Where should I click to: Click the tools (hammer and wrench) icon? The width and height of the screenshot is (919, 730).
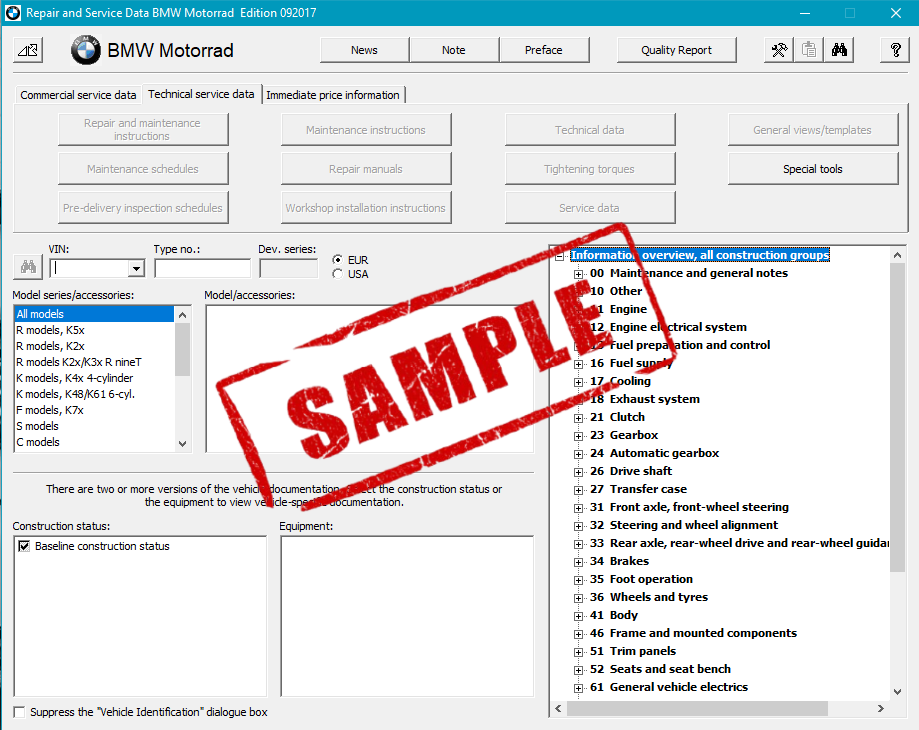pos(779,50)
